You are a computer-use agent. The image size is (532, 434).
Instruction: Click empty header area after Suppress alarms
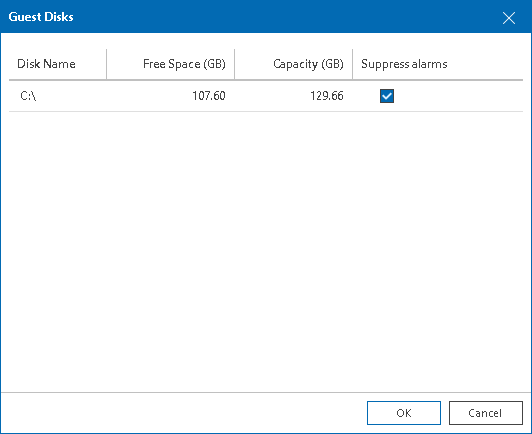point(485,64)
